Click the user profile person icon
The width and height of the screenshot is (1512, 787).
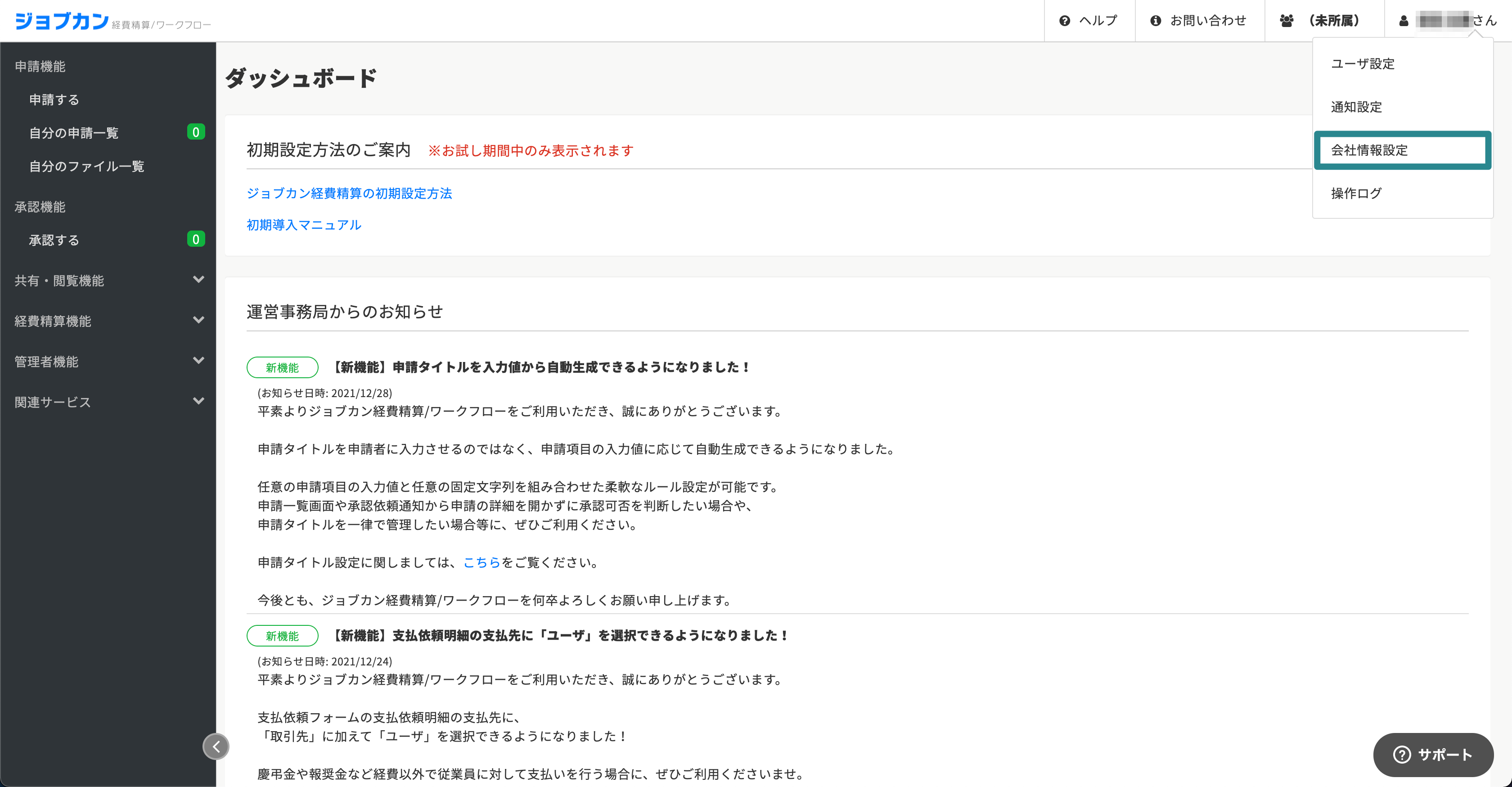1404,21
